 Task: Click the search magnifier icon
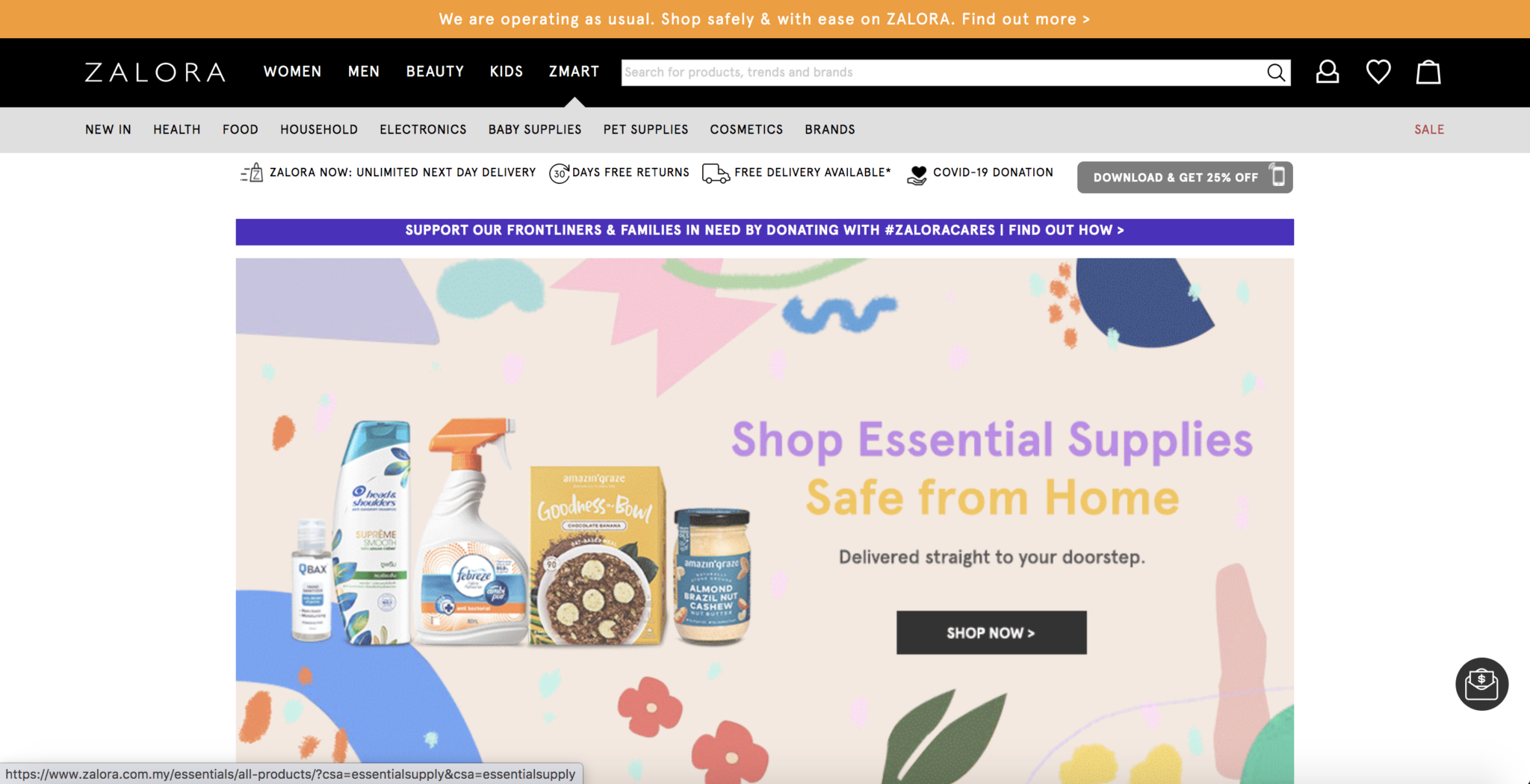[1276, 72]
